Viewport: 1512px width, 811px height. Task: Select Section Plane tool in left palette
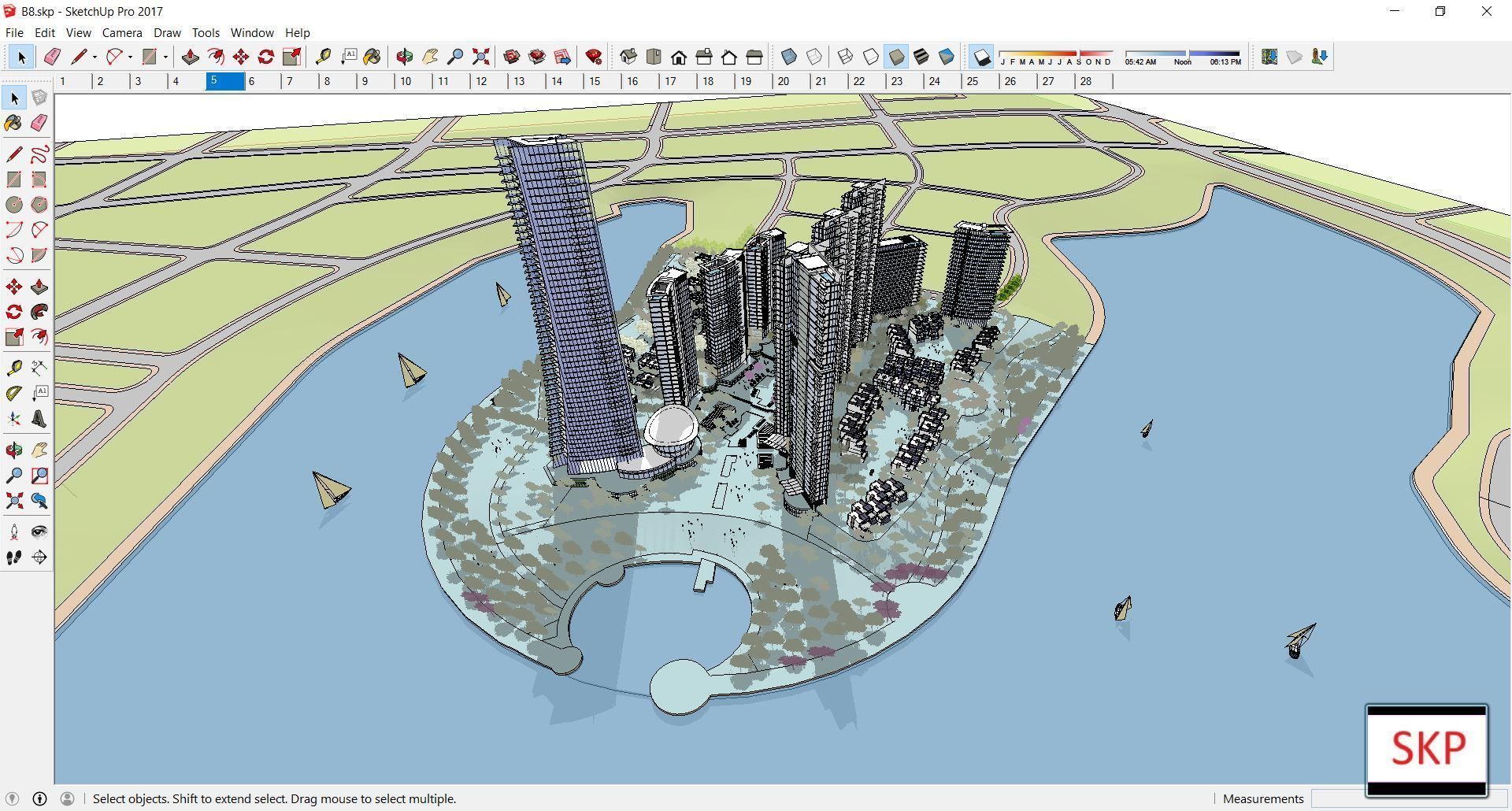tap(39, 557)
